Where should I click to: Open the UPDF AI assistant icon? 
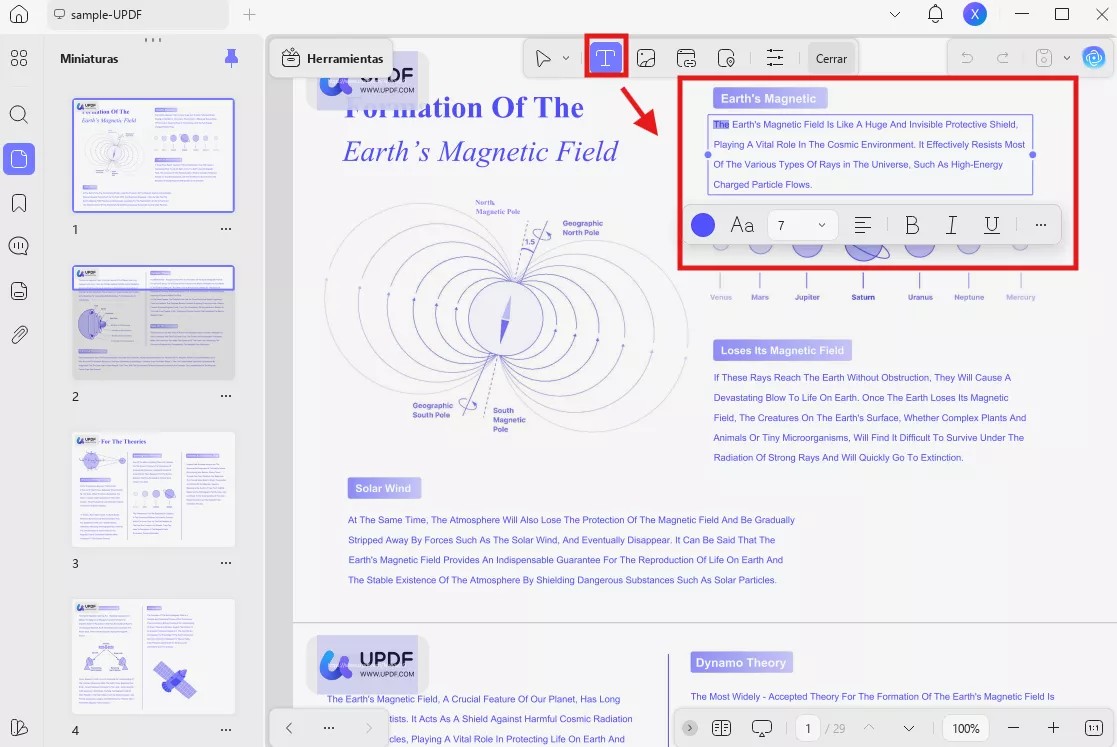(x=1093, y=58)
